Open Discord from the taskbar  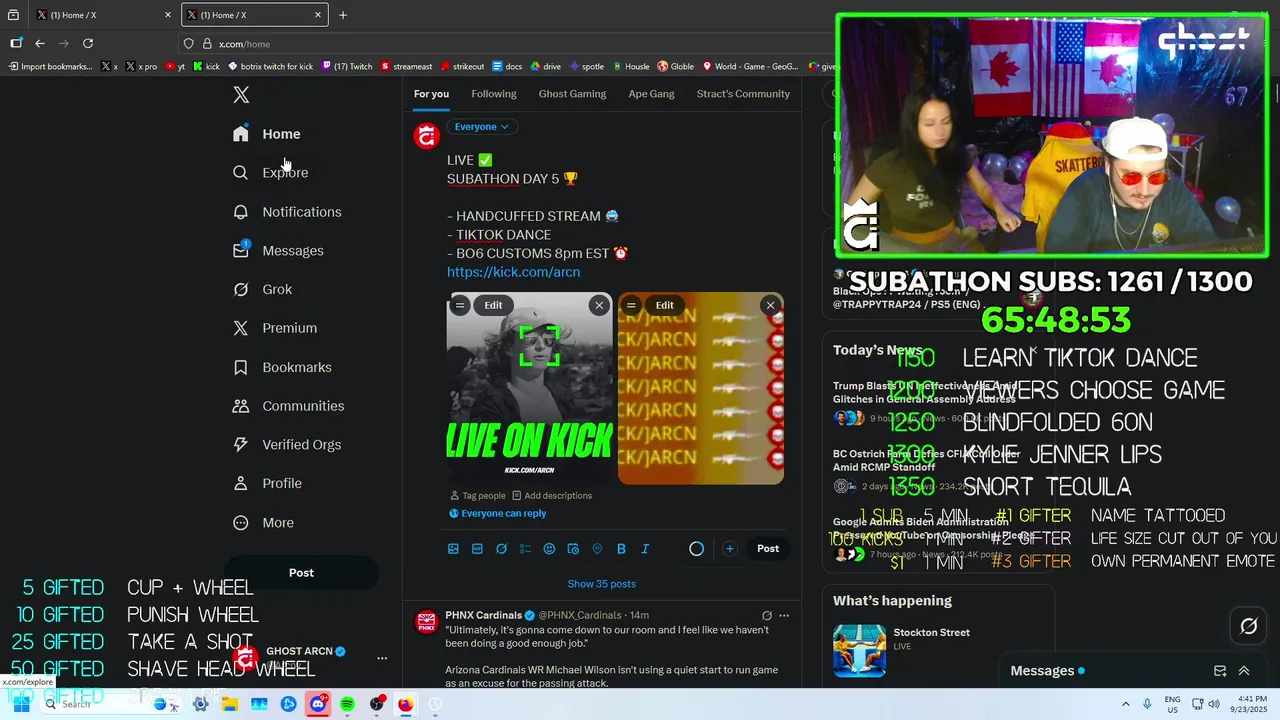[x=318, y=704]
